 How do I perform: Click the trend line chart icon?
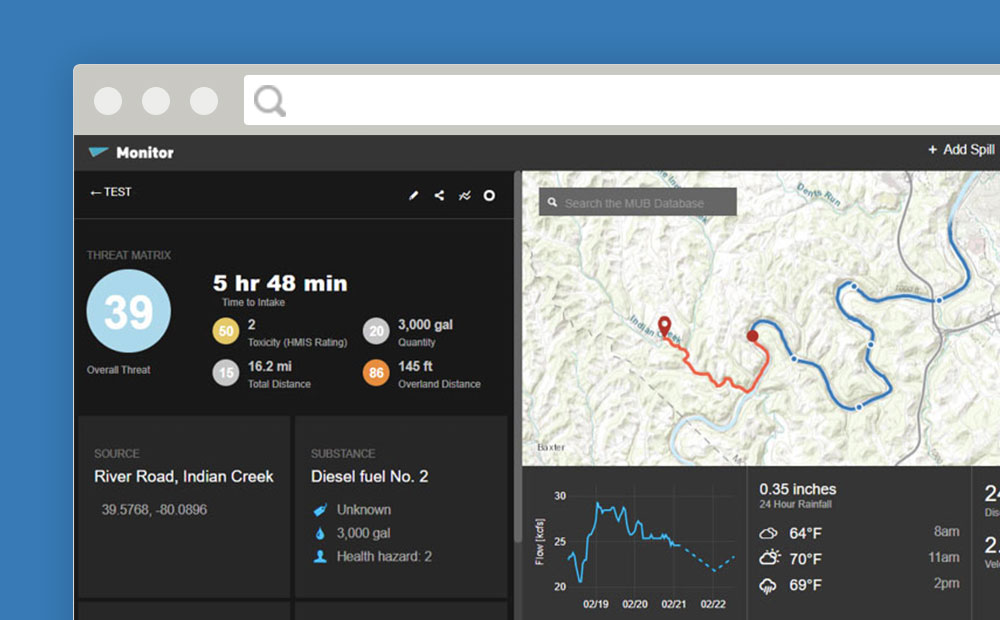point(464,196)
